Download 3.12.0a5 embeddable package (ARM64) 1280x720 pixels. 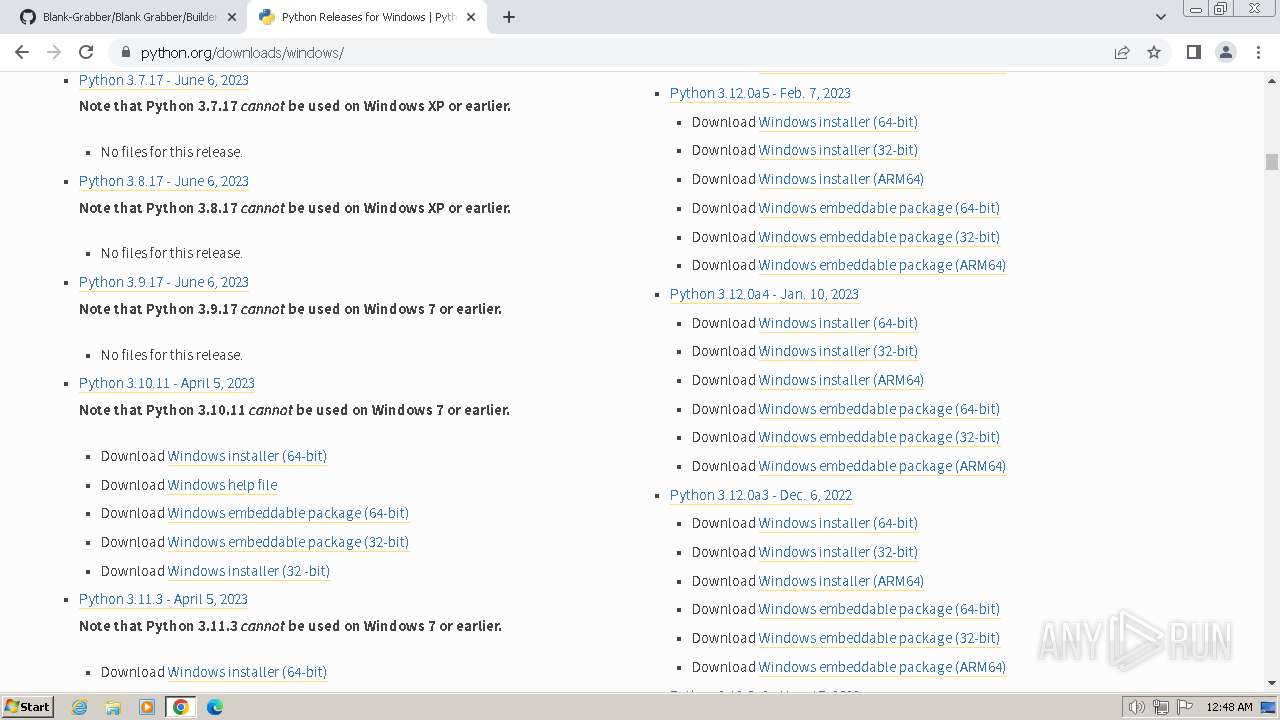click(x=882, y=265)
